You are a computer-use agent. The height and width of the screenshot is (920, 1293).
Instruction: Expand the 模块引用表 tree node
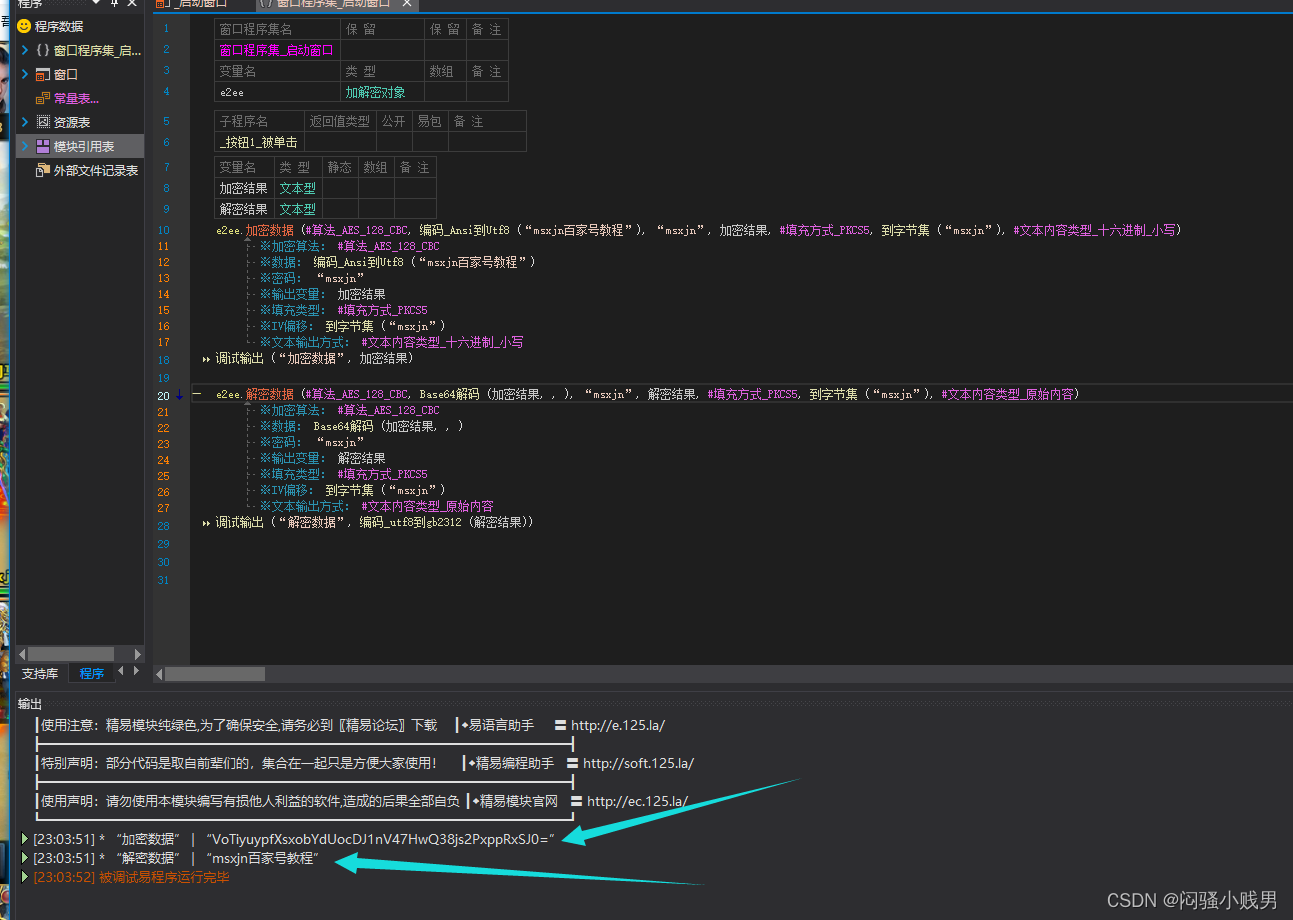click(x=24, y=146)
